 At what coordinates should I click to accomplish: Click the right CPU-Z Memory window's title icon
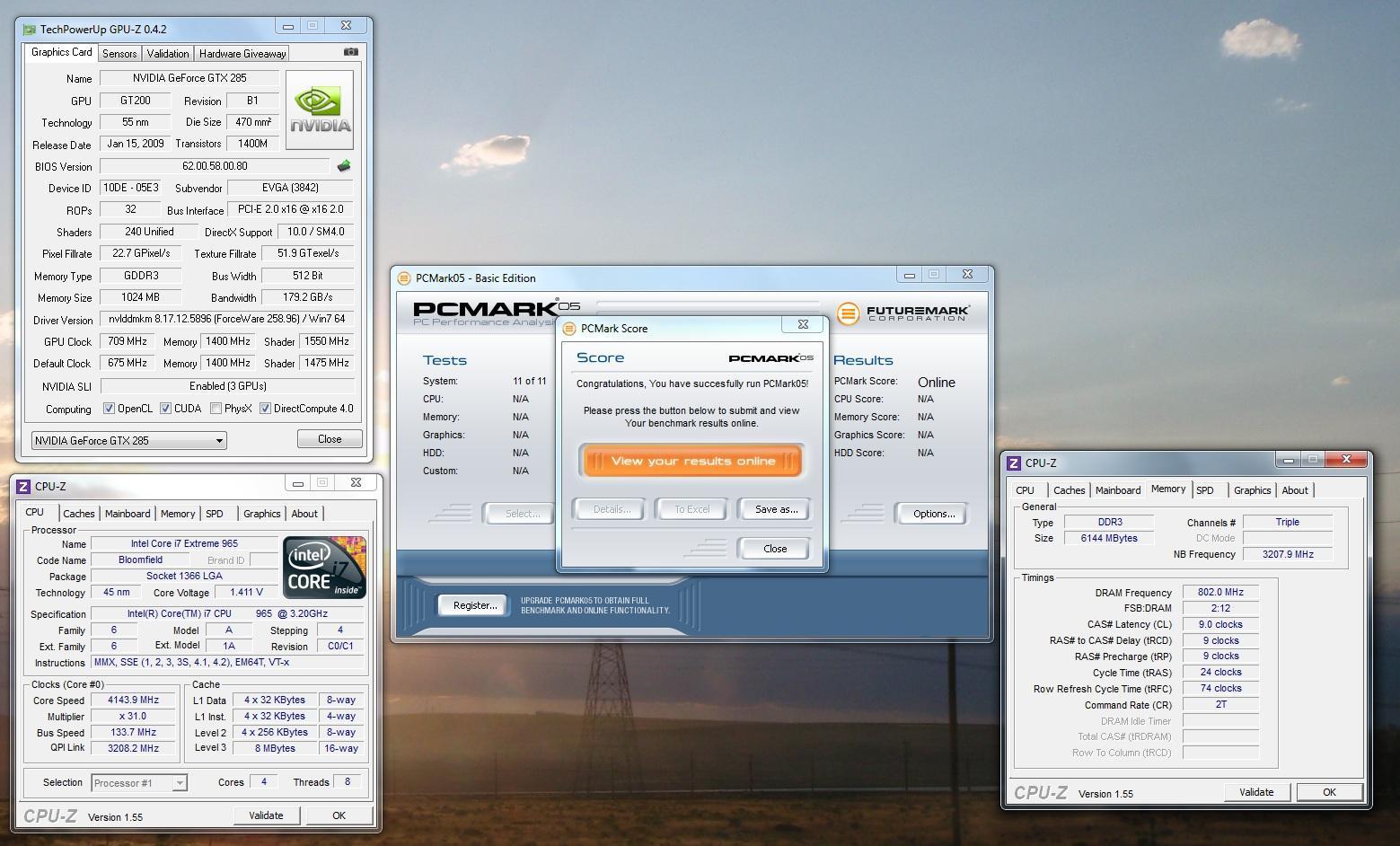pyautogui.click(x=1014, y=463)
